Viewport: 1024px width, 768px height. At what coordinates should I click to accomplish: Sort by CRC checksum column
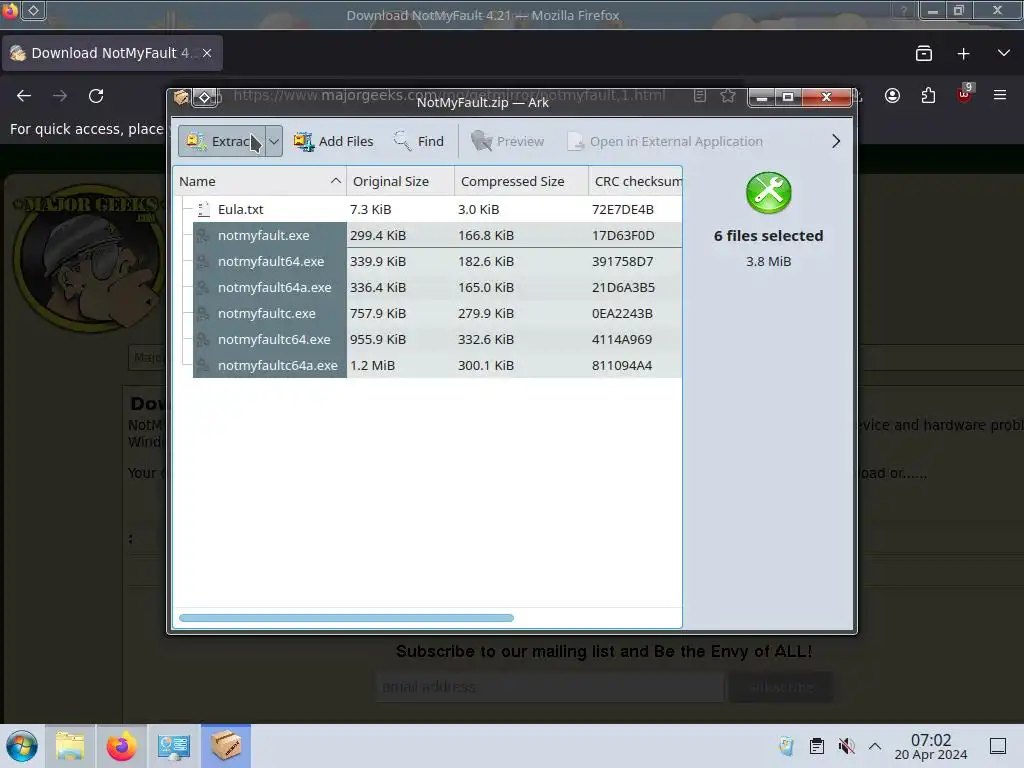tap(635, 182)
